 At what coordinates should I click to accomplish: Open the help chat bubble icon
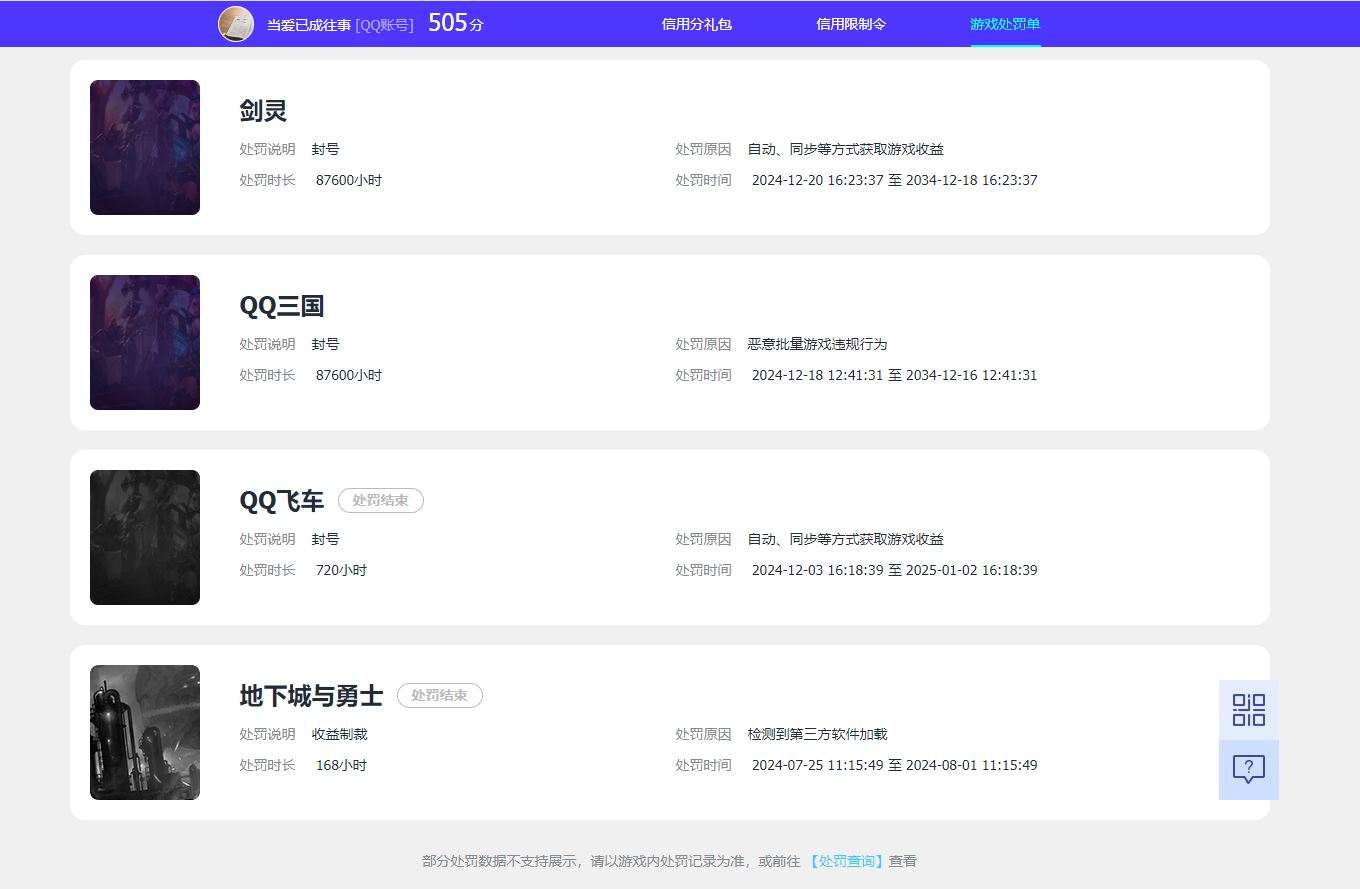point(1248,769)
